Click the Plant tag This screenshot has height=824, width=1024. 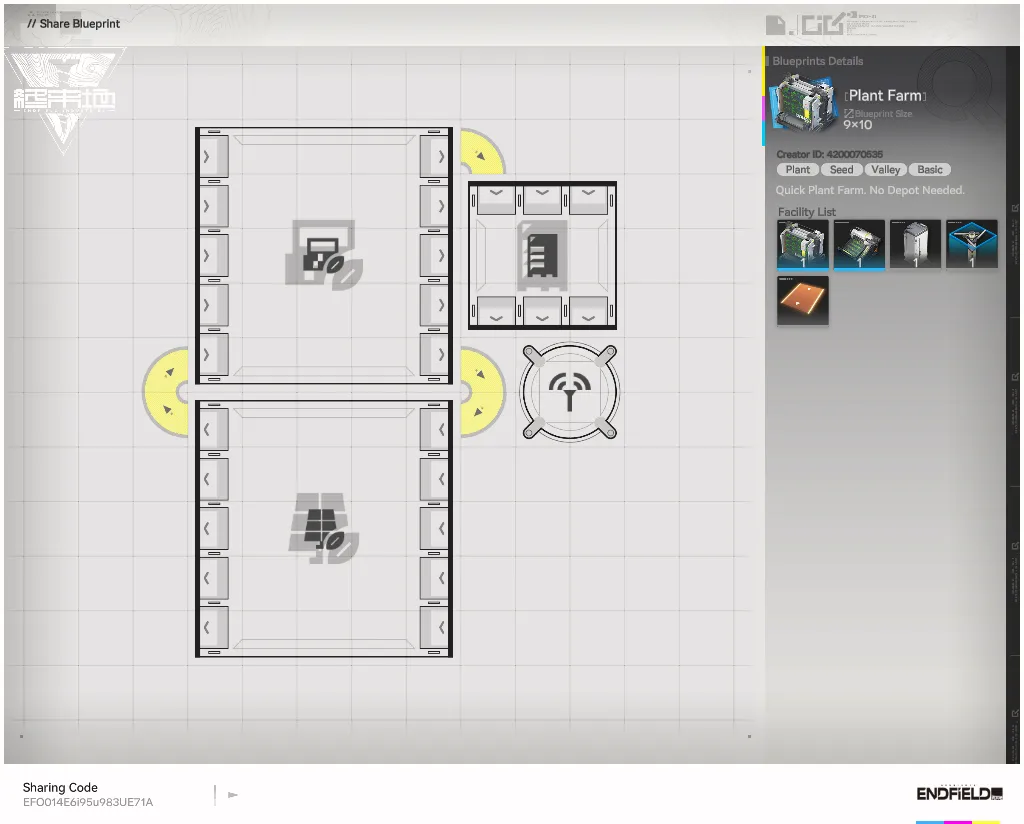point(797,170)
